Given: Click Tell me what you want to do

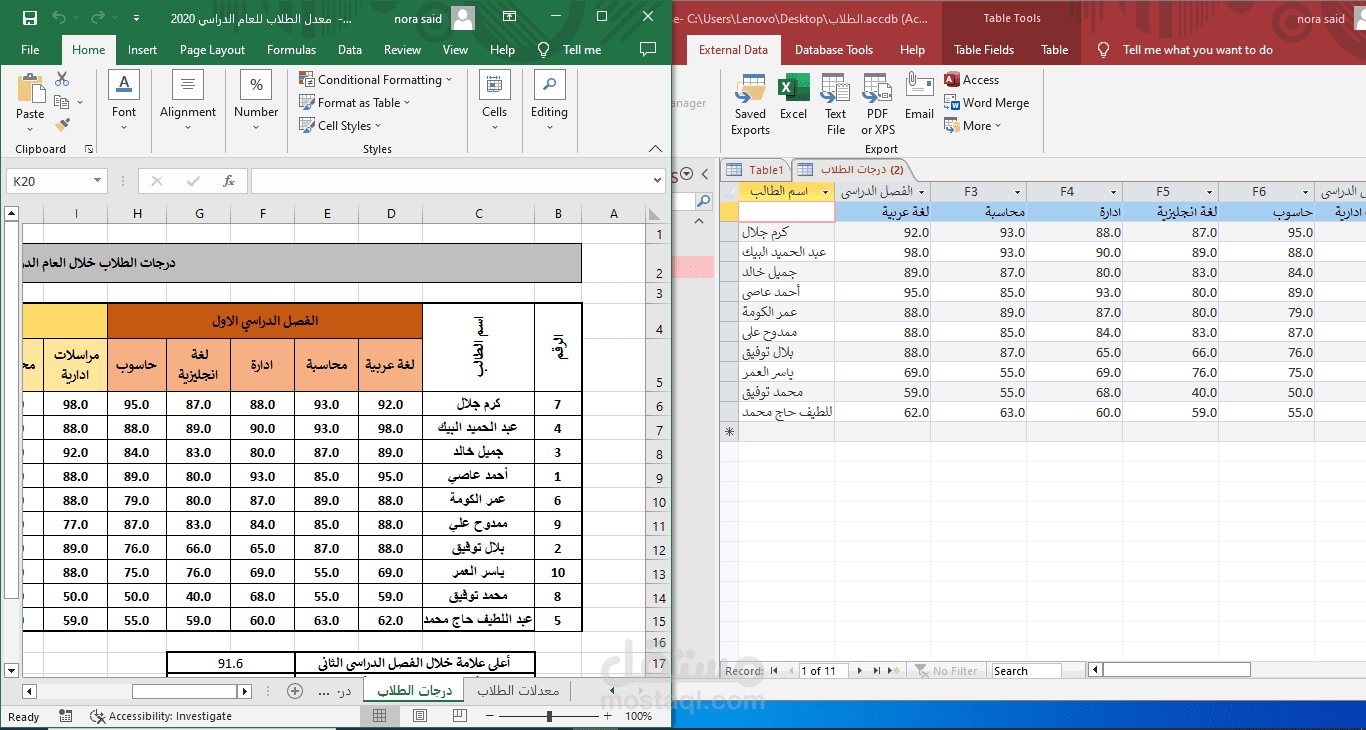Looking at the screenshot, I should (x=1198, y=50).
